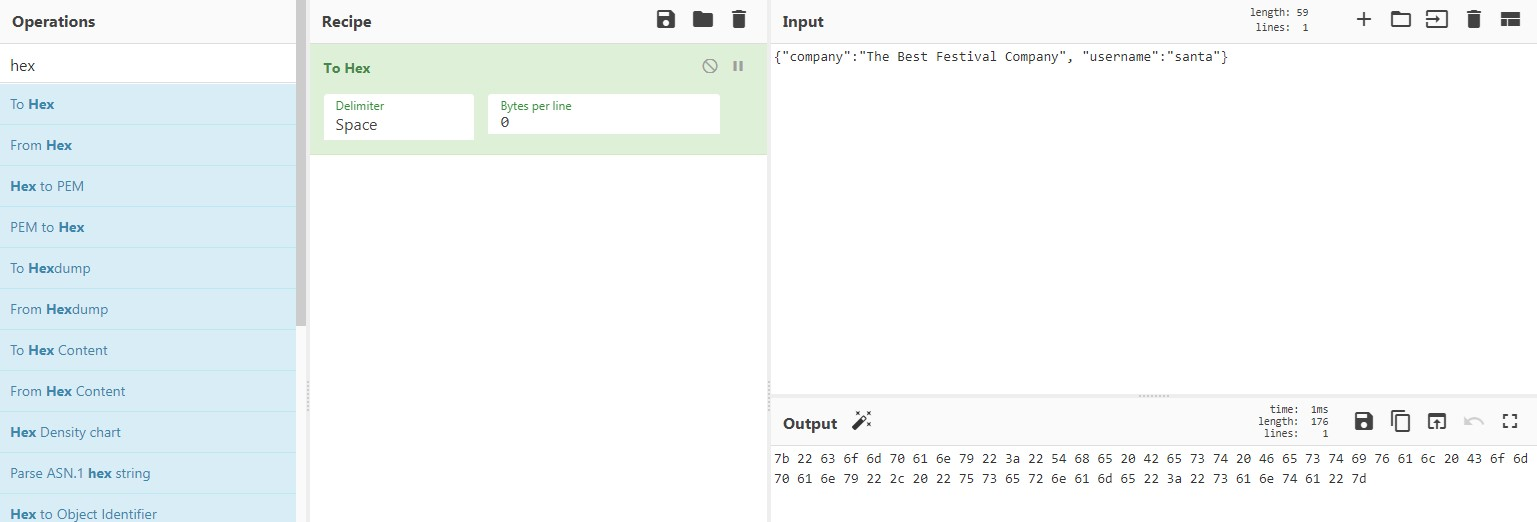Reset pane layout icon
This screenshot has width=1537, height=522.
pos(1510,19)
